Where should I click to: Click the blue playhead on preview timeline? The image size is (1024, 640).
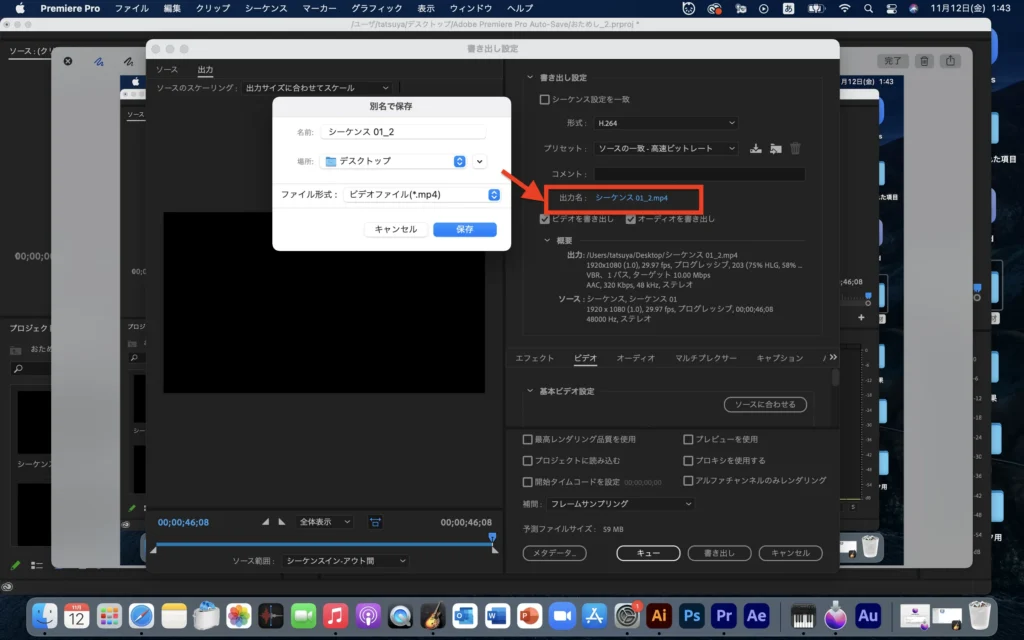492,538
